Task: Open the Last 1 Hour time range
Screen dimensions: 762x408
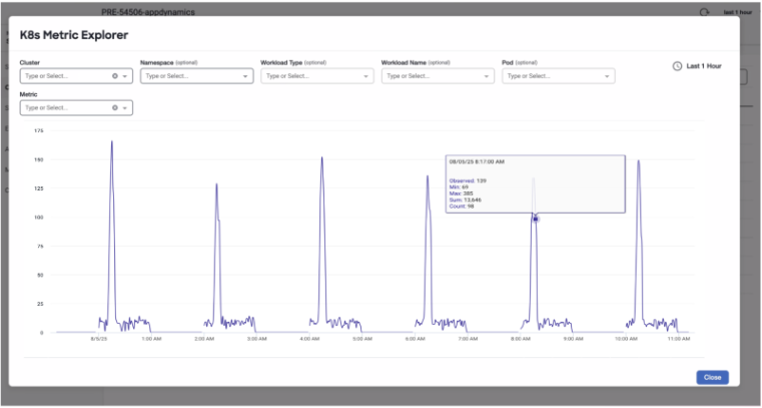Action: tap(704, 66)
